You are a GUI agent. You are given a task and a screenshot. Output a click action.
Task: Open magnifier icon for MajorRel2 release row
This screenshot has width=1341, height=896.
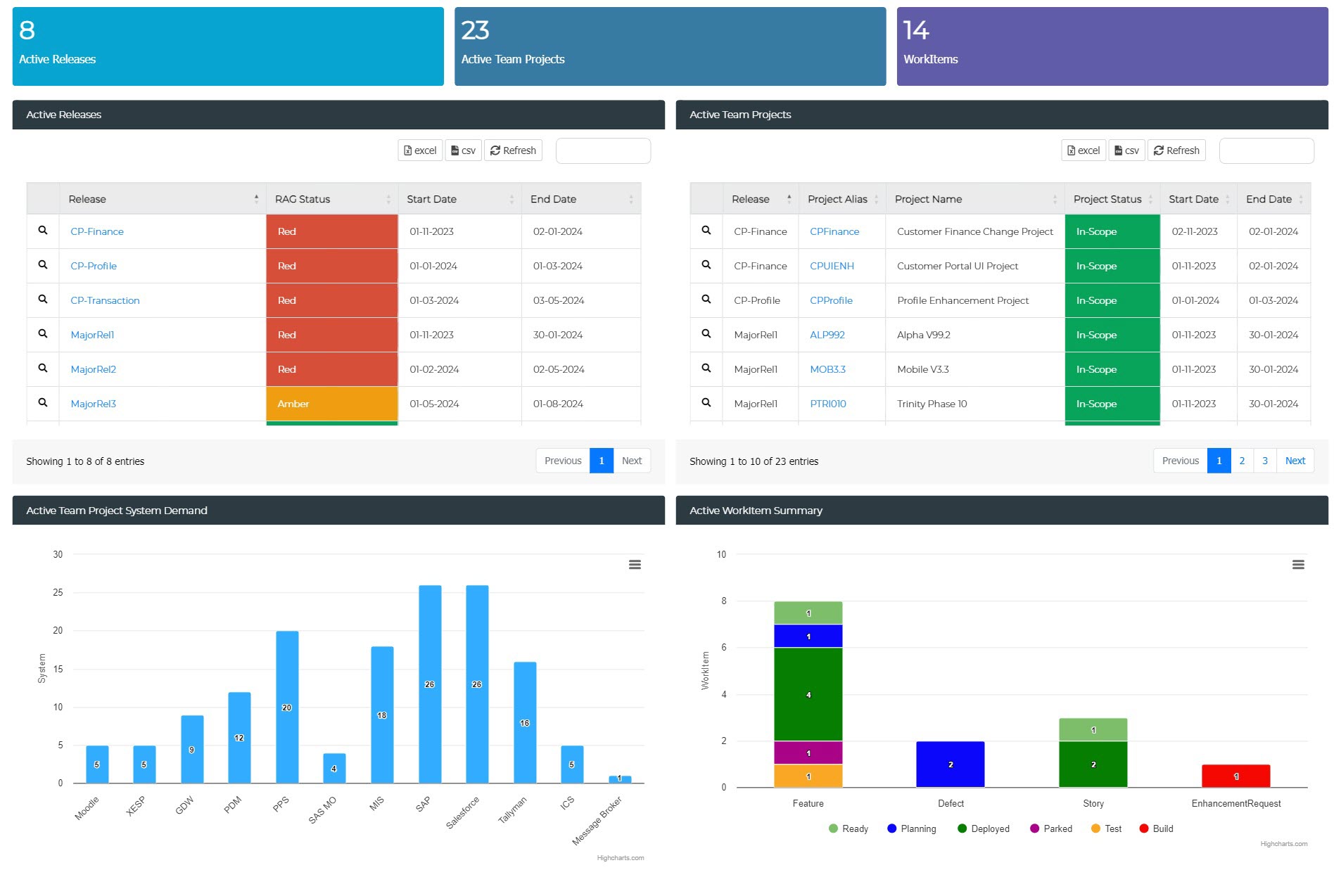(x=43, y=368)
